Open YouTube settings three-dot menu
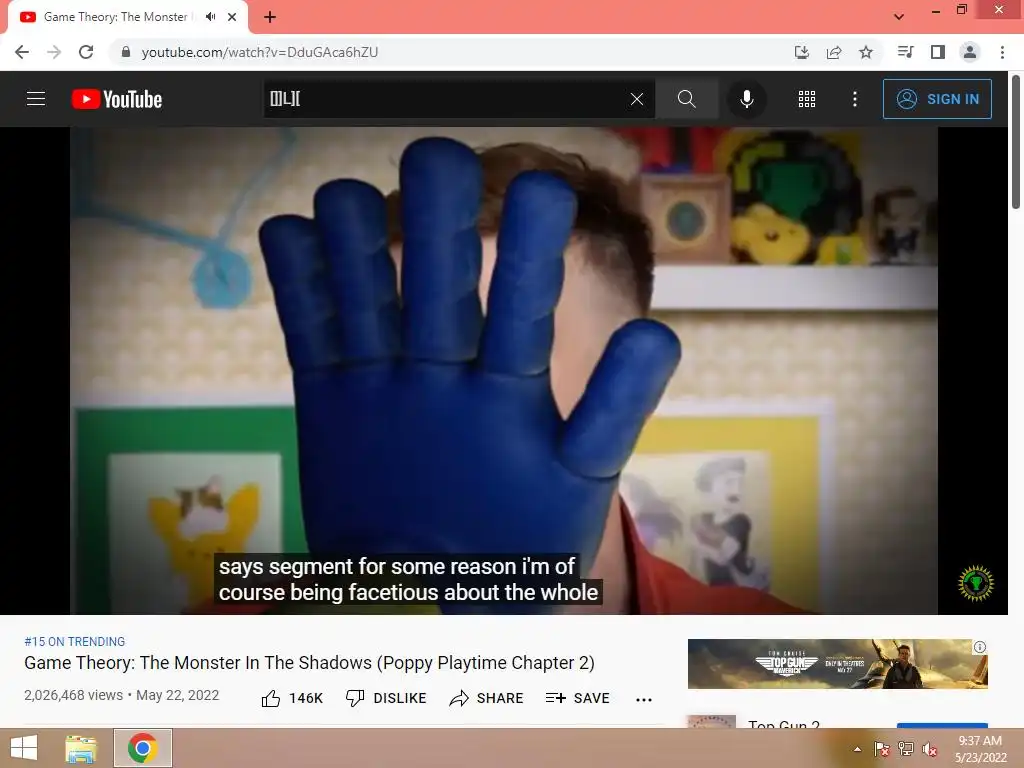This screenshot has width=1024, height=768. pos(854,99)
